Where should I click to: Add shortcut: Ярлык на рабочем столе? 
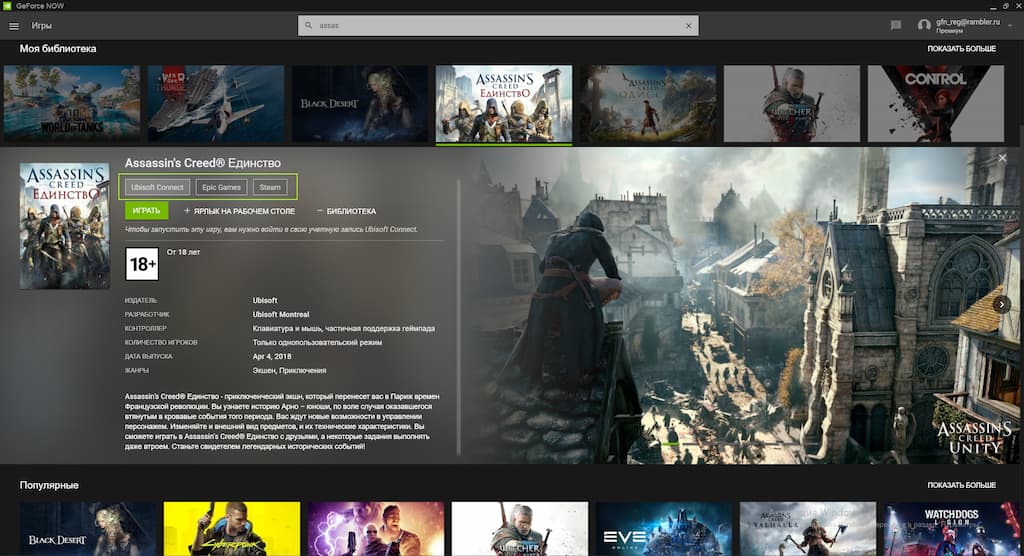coord(239,211)
